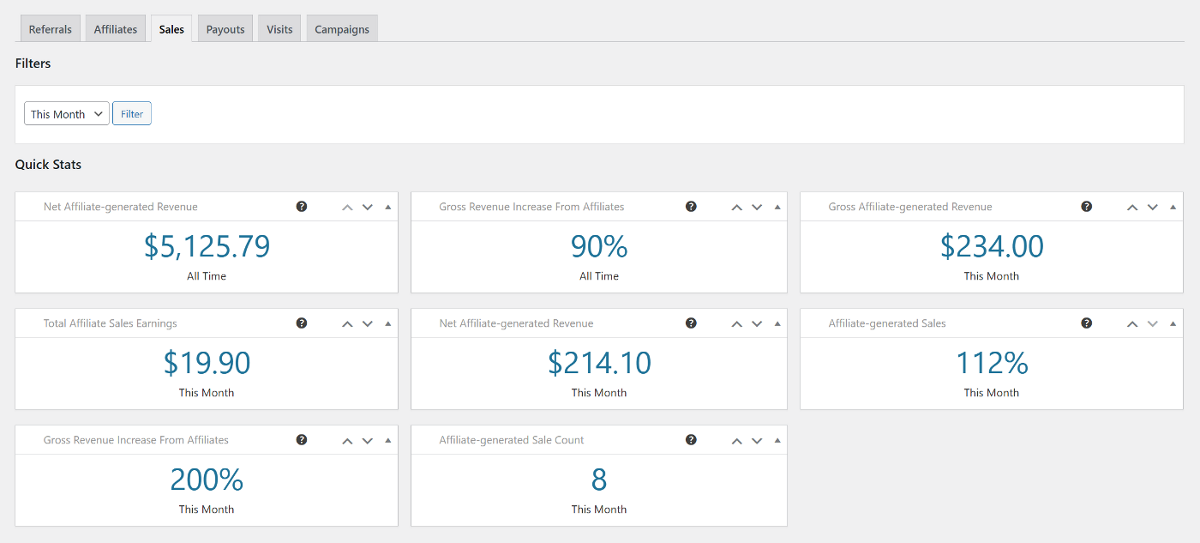Go to the Campaigns tab
The image size is (1200, 543).
click(x=342, y=29)
